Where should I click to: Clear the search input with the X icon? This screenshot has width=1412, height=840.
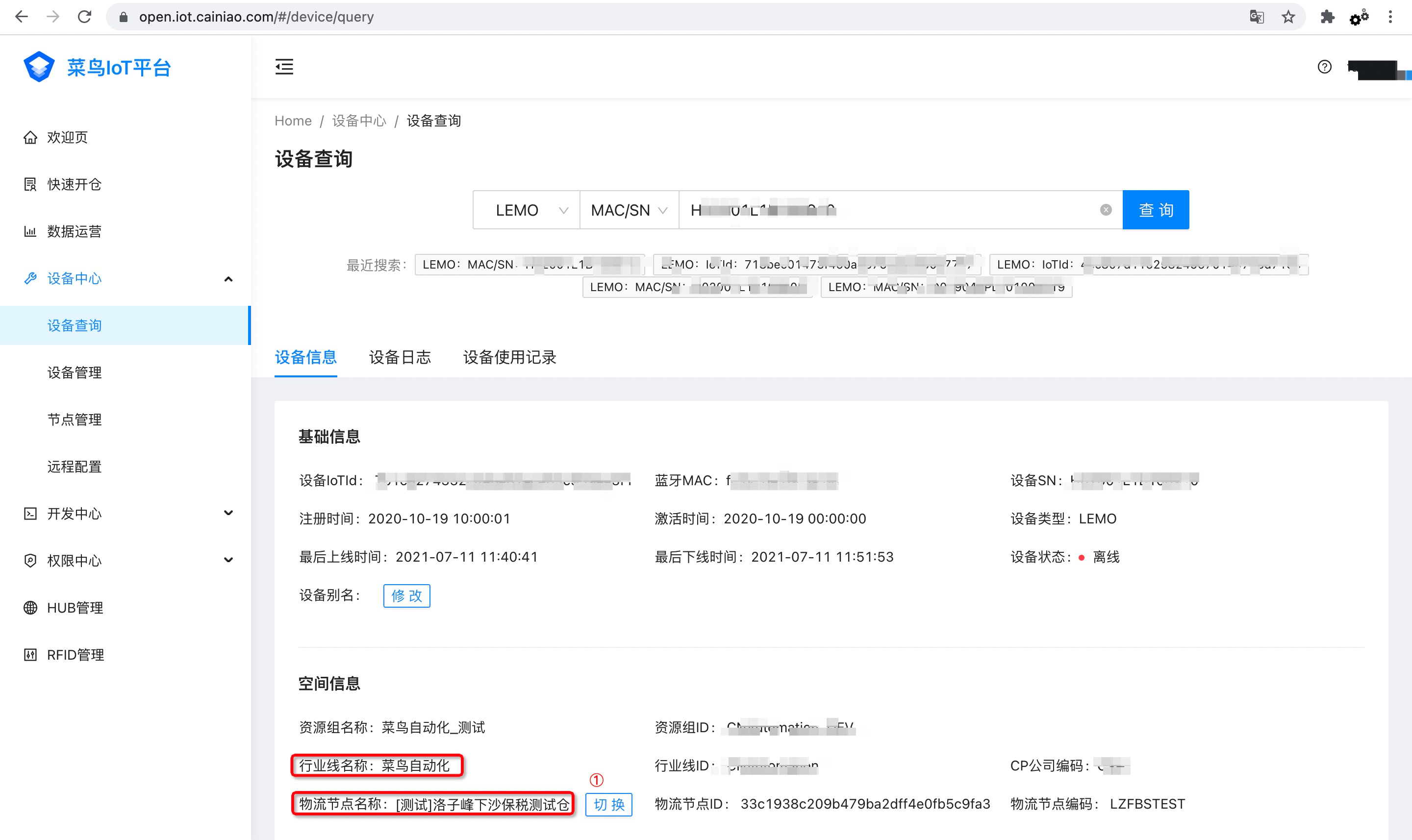click(1105, 210)
